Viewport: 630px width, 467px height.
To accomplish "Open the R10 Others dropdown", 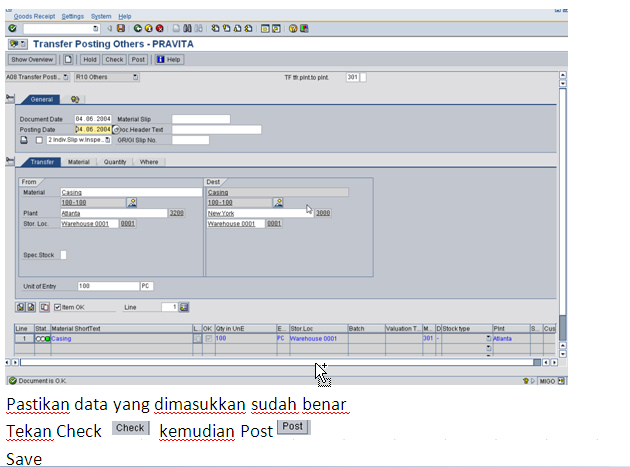I will click(135, 77).
